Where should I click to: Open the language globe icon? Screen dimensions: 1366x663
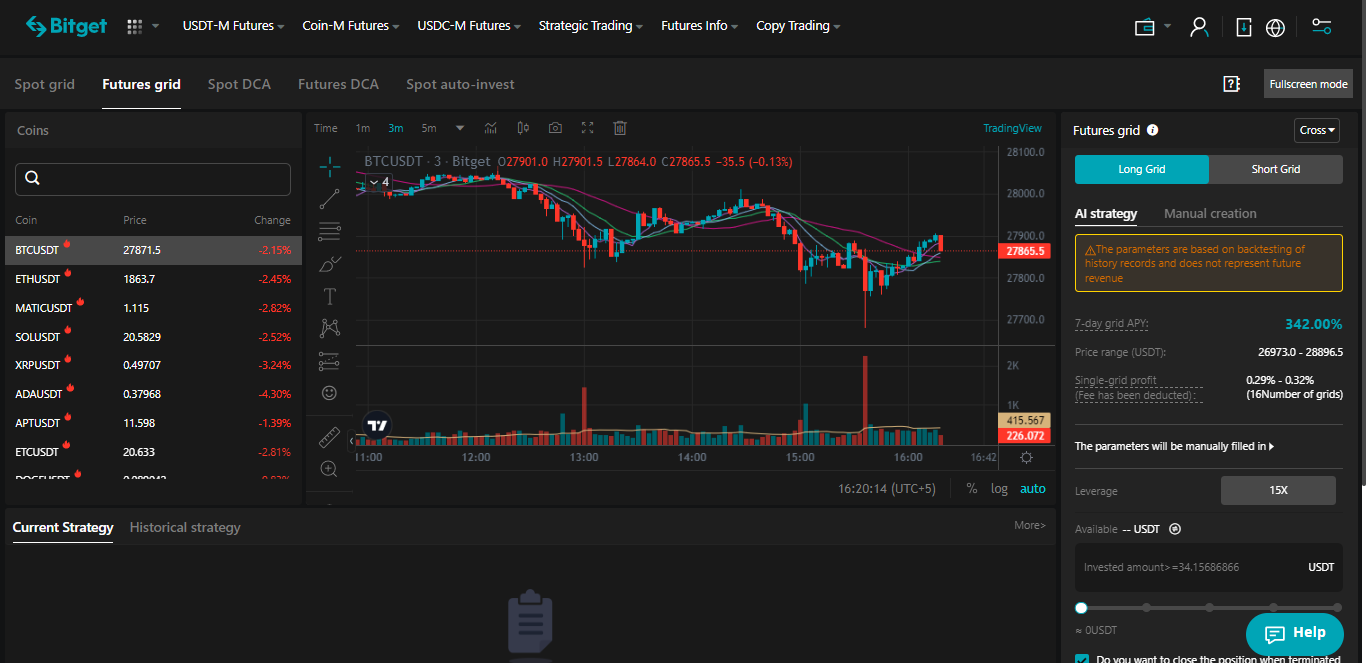[1275, 27]
